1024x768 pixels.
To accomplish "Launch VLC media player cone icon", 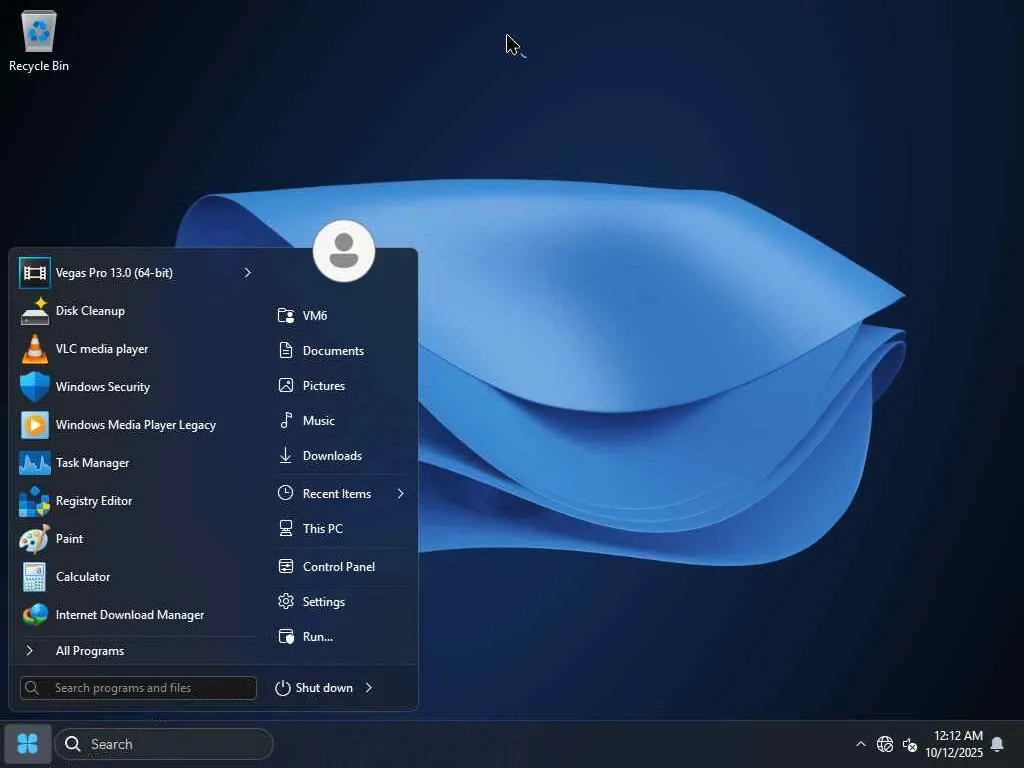I will pos(34,349).
